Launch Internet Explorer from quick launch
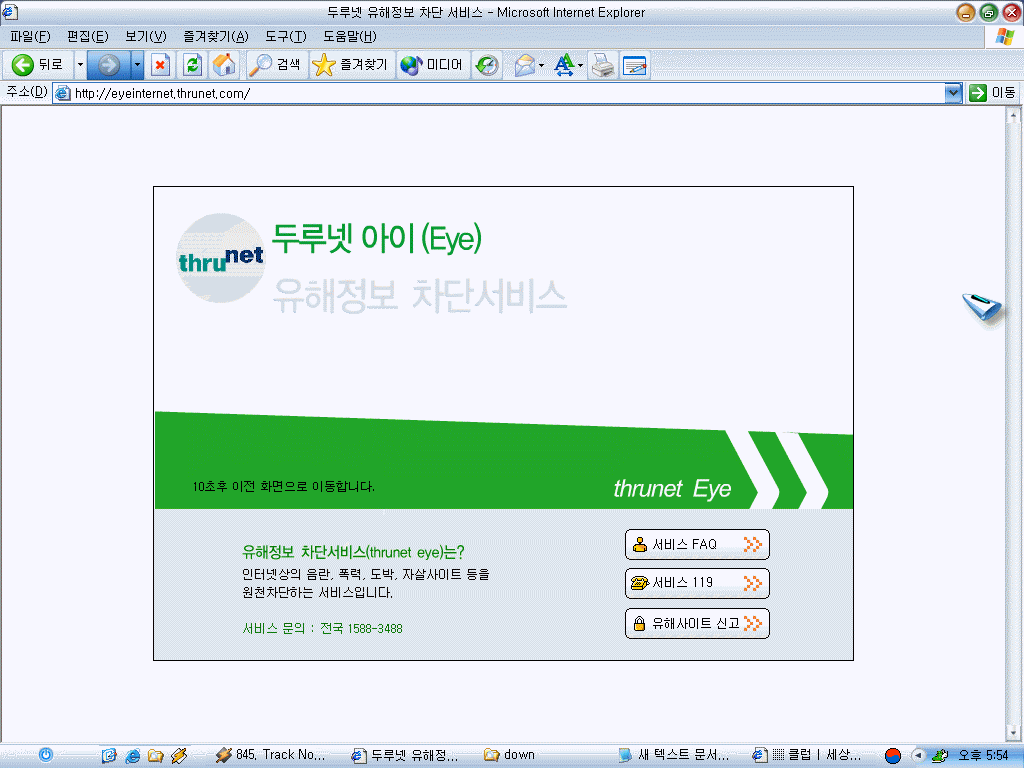Image resolution: width=1024 pixels, height=768 pixels. point(133,756)
